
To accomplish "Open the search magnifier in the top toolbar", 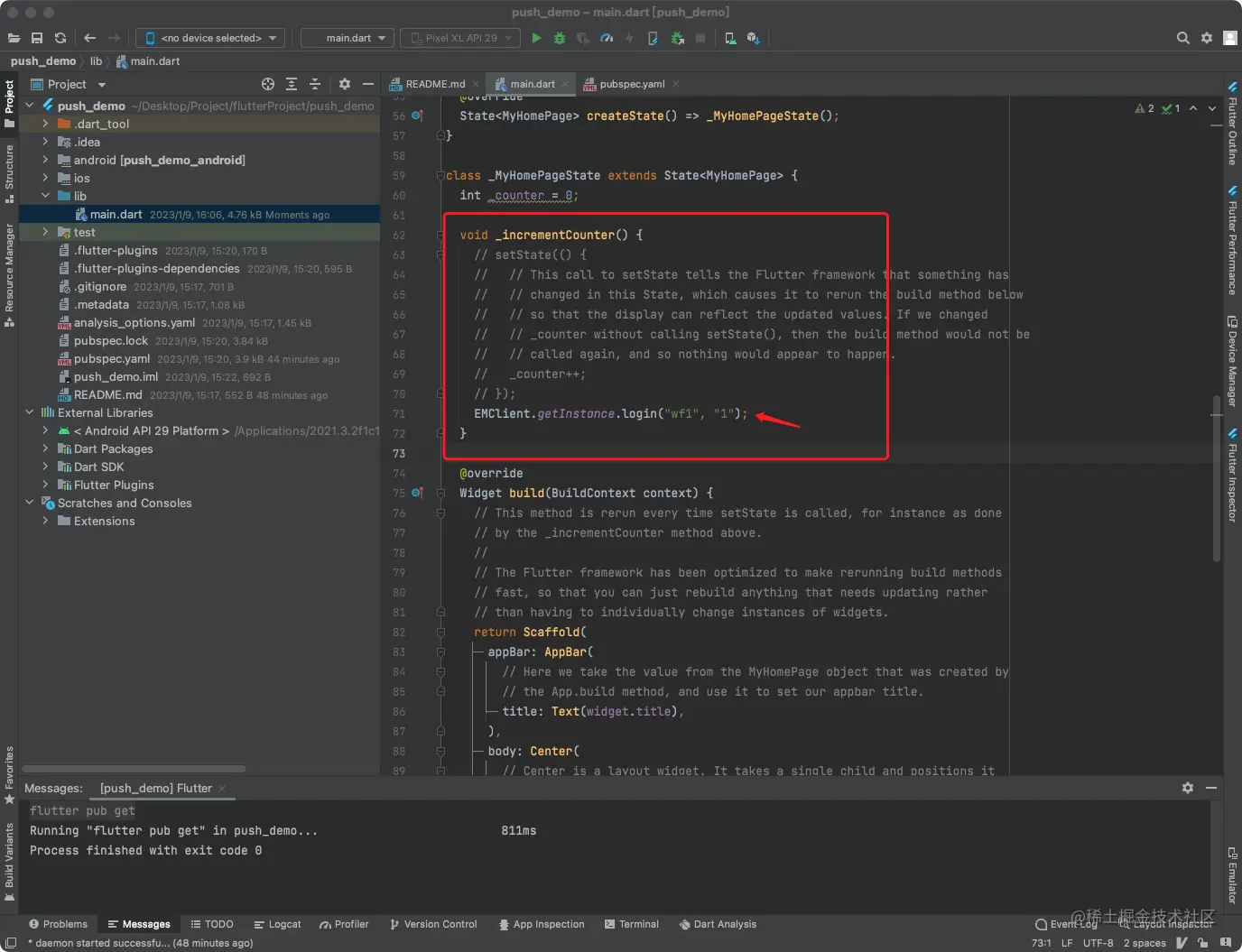I will click(x=1182, y=38).
